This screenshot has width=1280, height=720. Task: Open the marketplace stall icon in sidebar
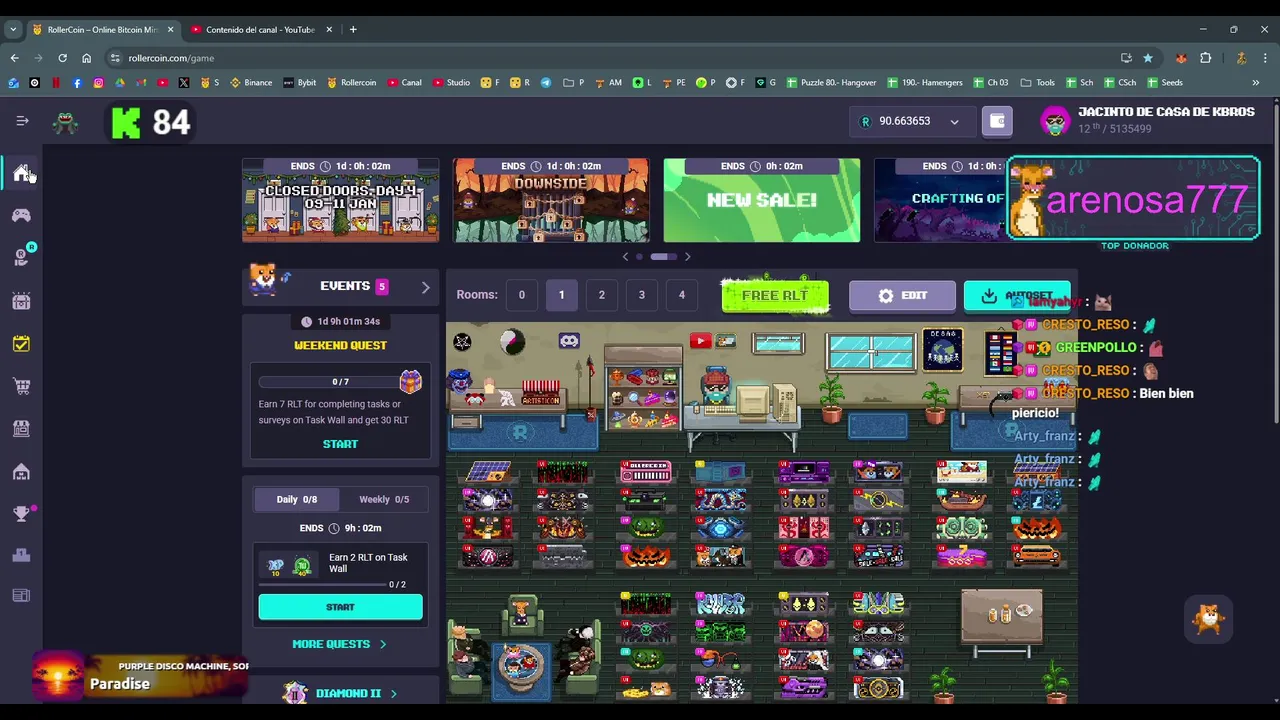tap(21, 428)
